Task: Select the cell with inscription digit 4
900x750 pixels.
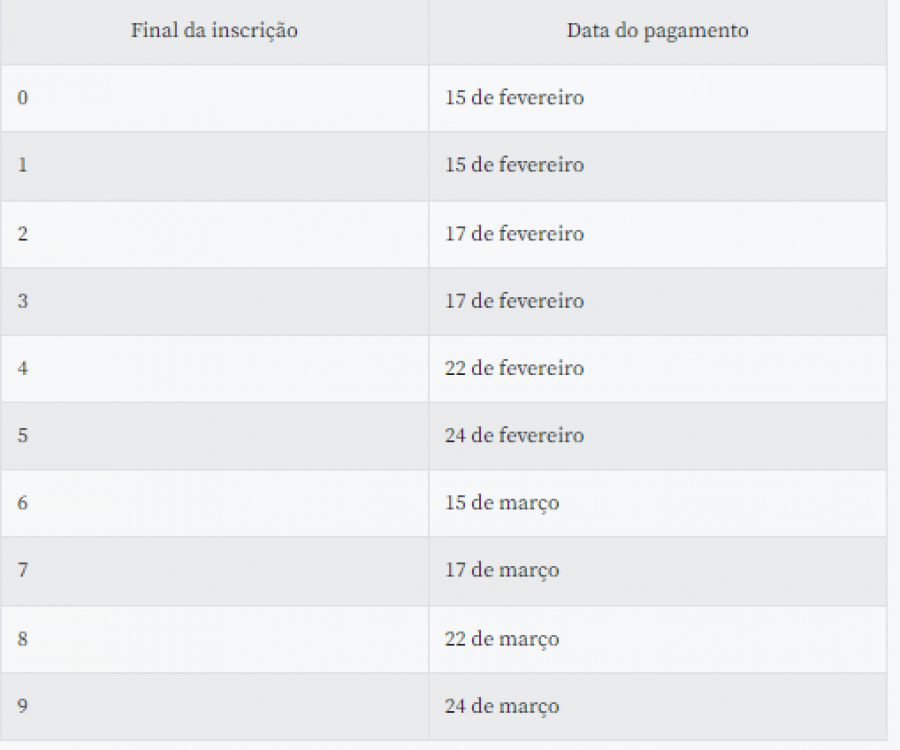Action: coord(214,368)
